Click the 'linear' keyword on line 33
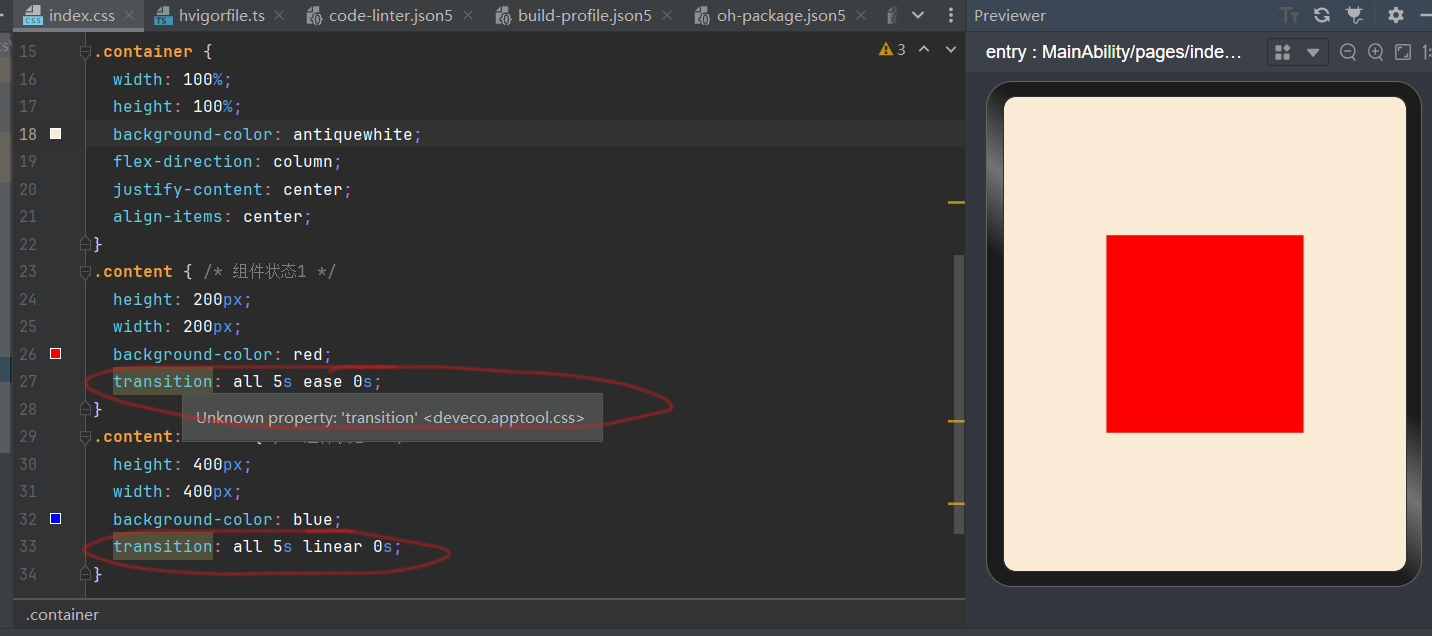This screenshot has height=636, width=1432. (333, 547)
